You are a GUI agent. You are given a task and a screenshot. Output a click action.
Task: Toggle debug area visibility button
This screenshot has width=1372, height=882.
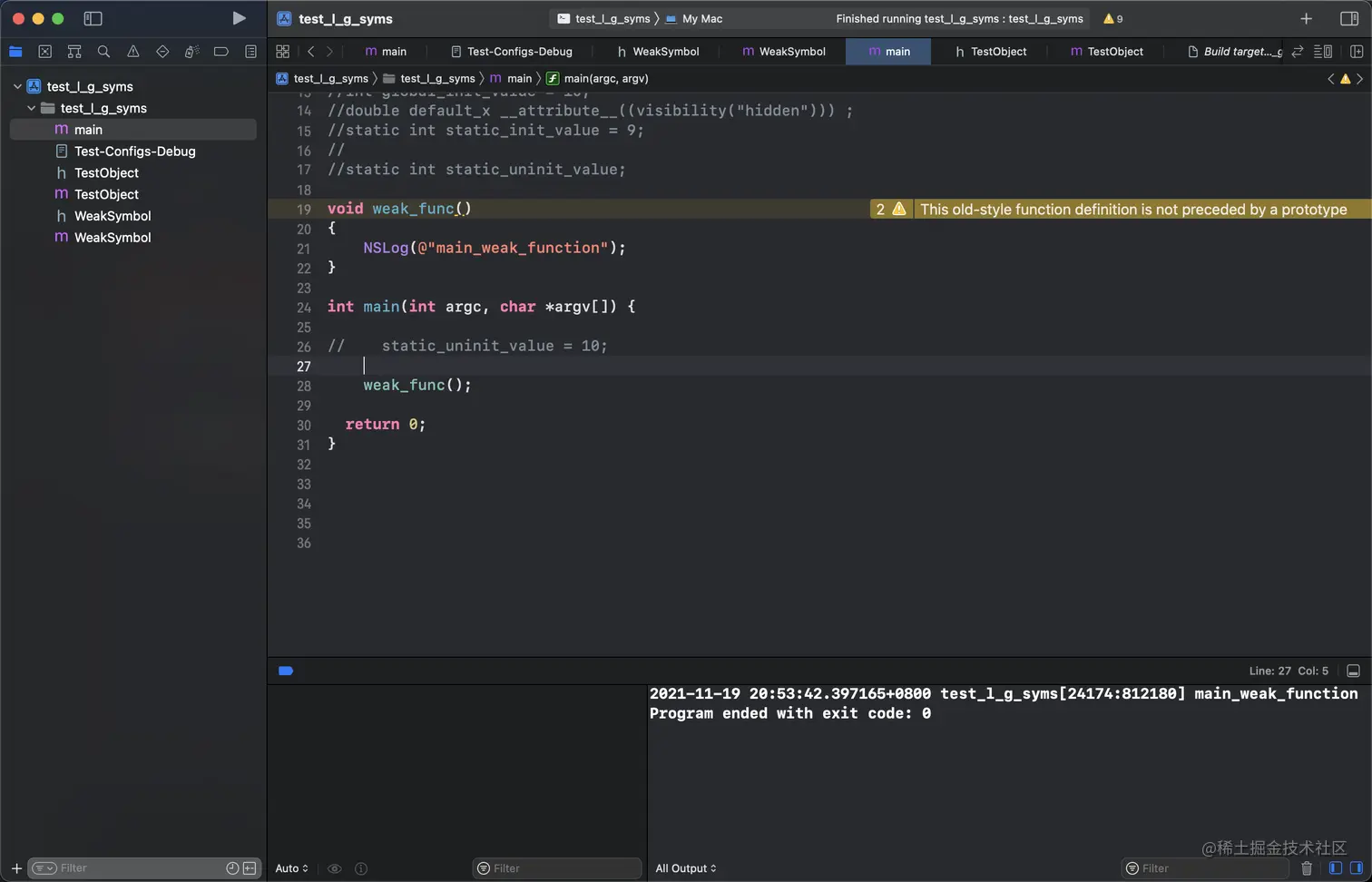coord(1353,671)
